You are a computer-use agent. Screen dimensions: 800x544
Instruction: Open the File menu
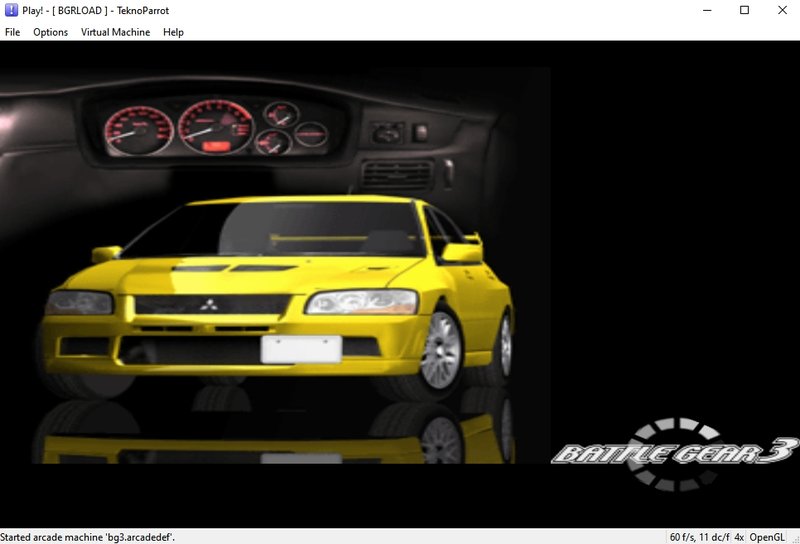pos(12,32)
